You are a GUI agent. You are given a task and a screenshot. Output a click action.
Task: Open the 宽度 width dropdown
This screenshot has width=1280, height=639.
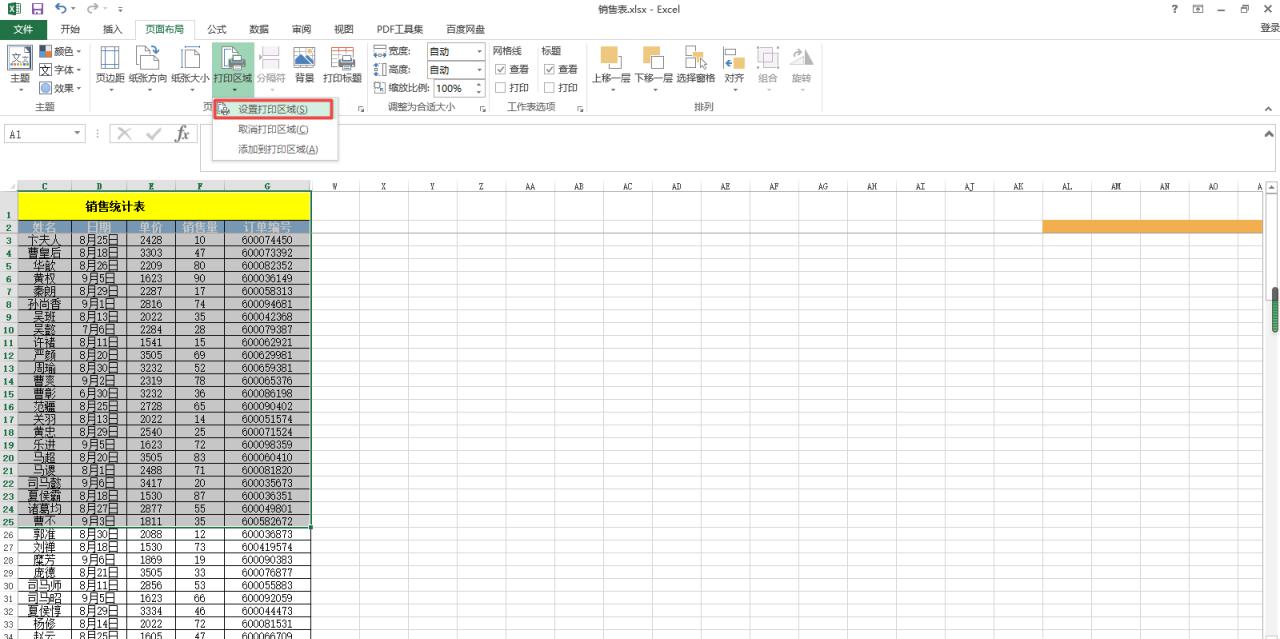(479, 51)
